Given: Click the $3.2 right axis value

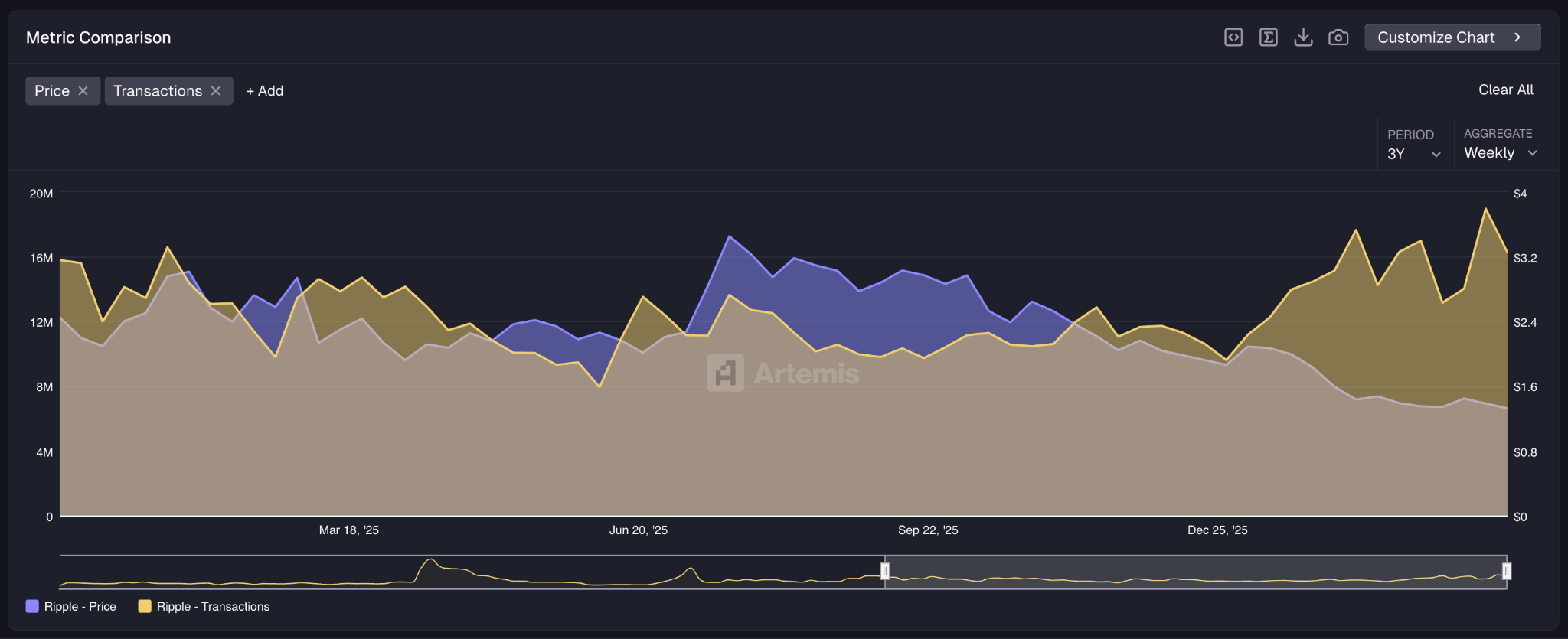Looking at the screenshot, I should 1525,258.
